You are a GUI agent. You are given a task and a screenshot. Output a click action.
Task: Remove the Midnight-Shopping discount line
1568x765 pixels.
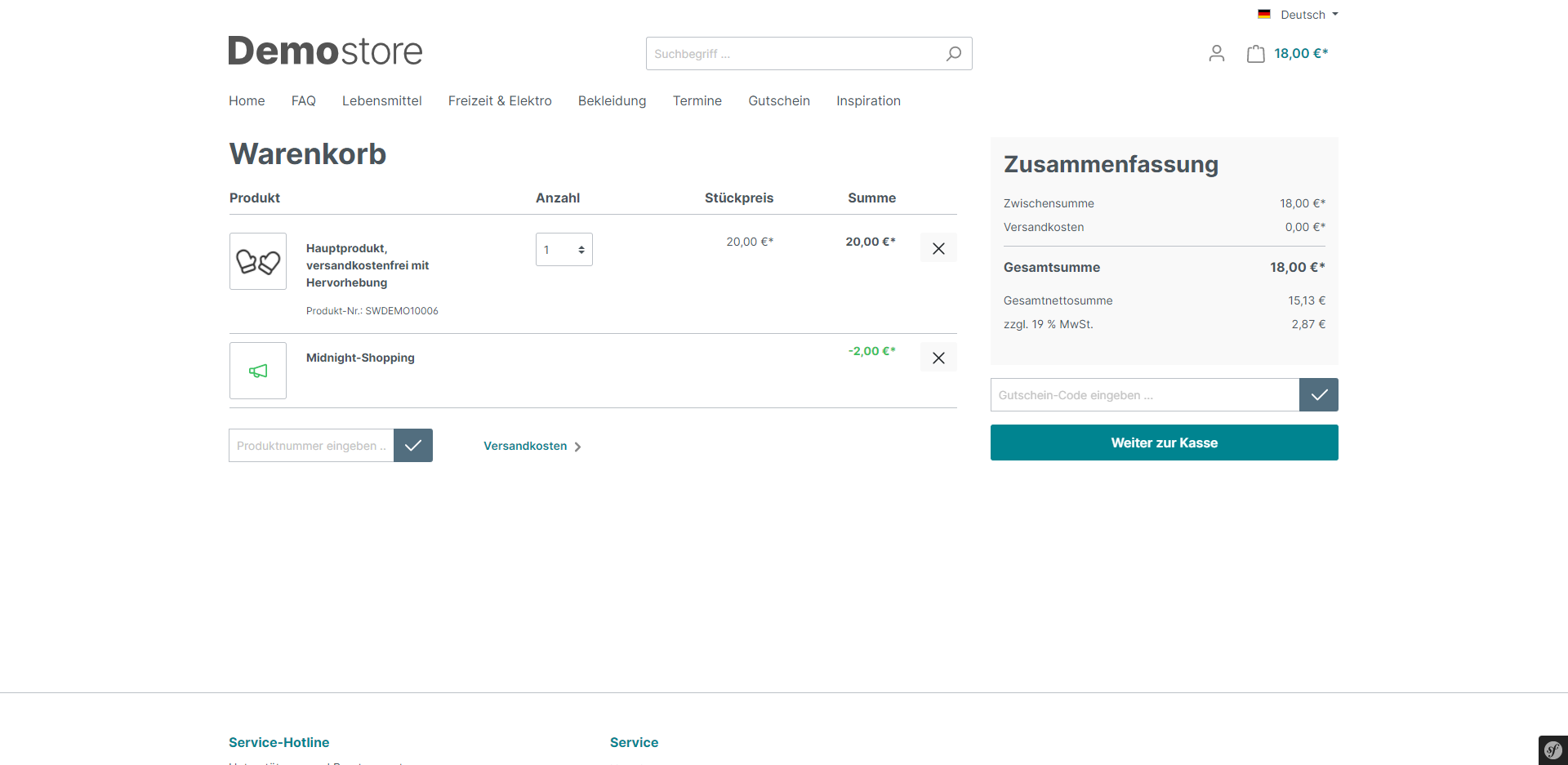[938, 358]
